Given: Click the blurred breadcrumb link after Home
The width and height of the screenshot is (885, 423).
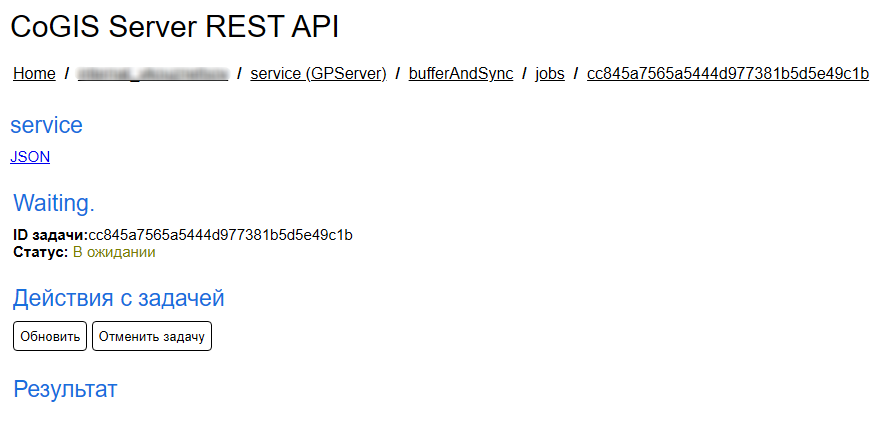Looking at the screenshot, I should [x=153, y=73].
